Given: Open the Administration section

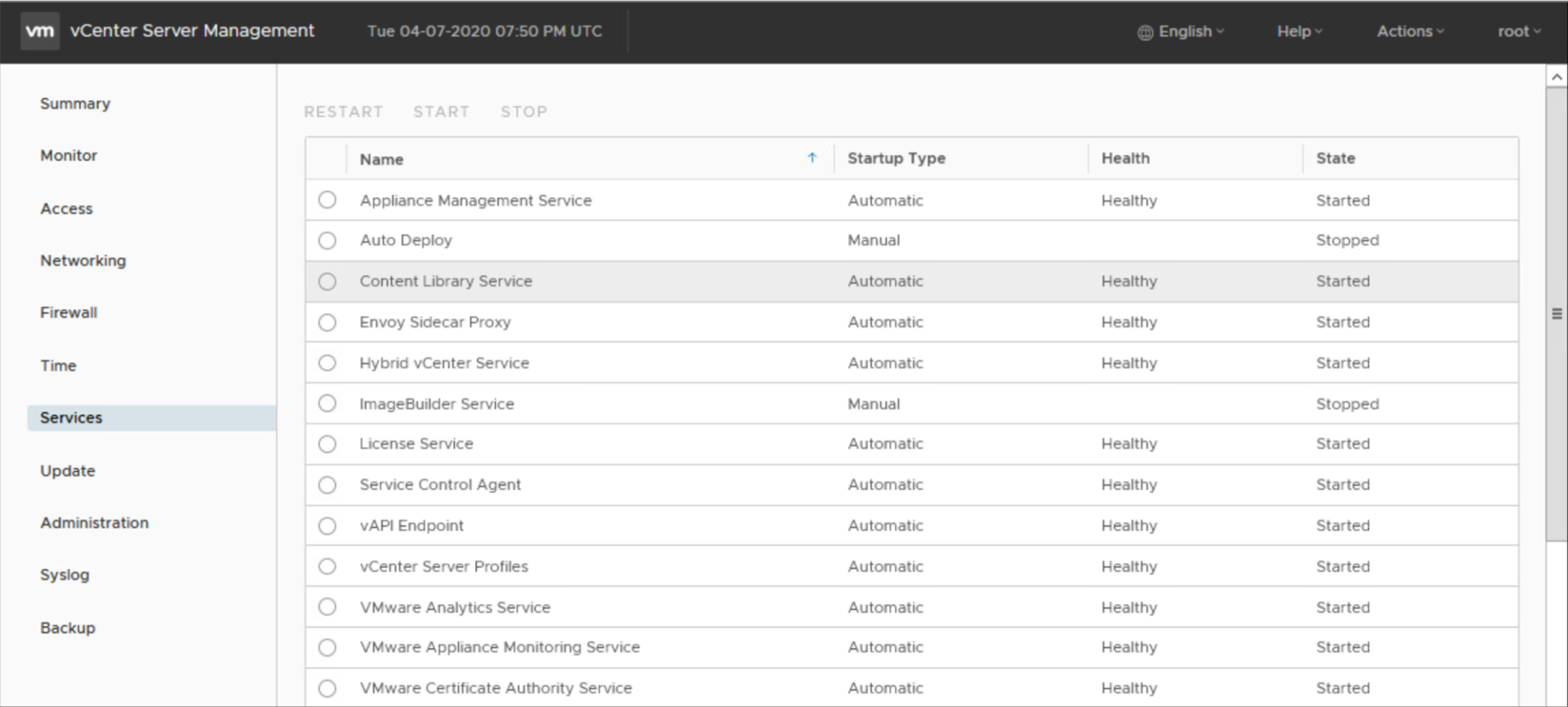Looking at the screenshot, I should point(95,522).
